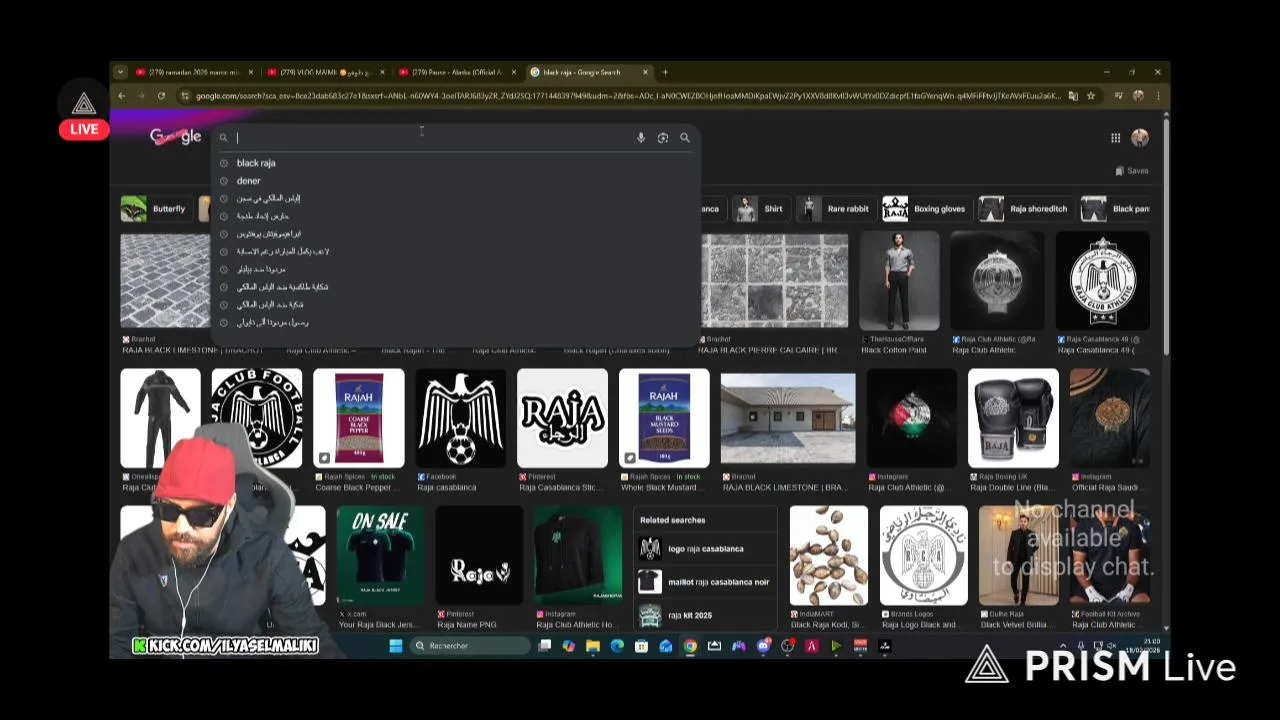Choose the 'black raja' search suggestion
Screen dimensions: 1280x720
(x=256, y=163)
